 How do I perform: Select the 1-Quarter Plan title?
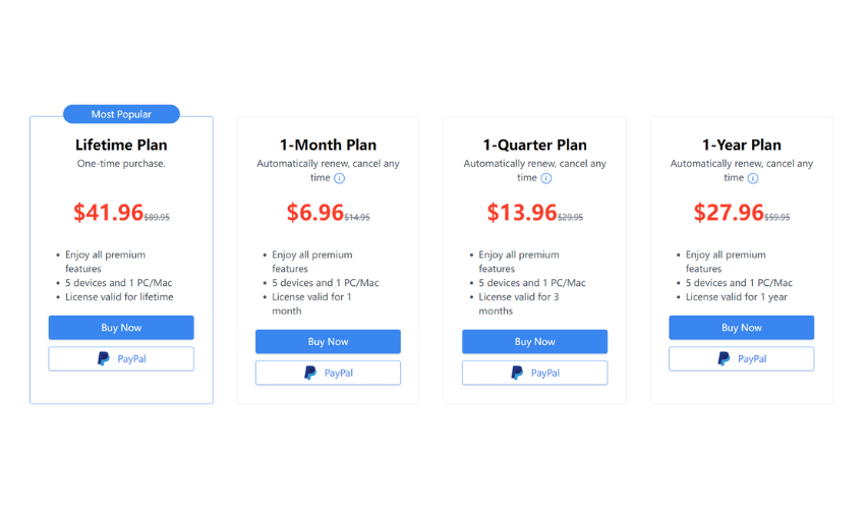pyautogui.click(x=535, y=145)
